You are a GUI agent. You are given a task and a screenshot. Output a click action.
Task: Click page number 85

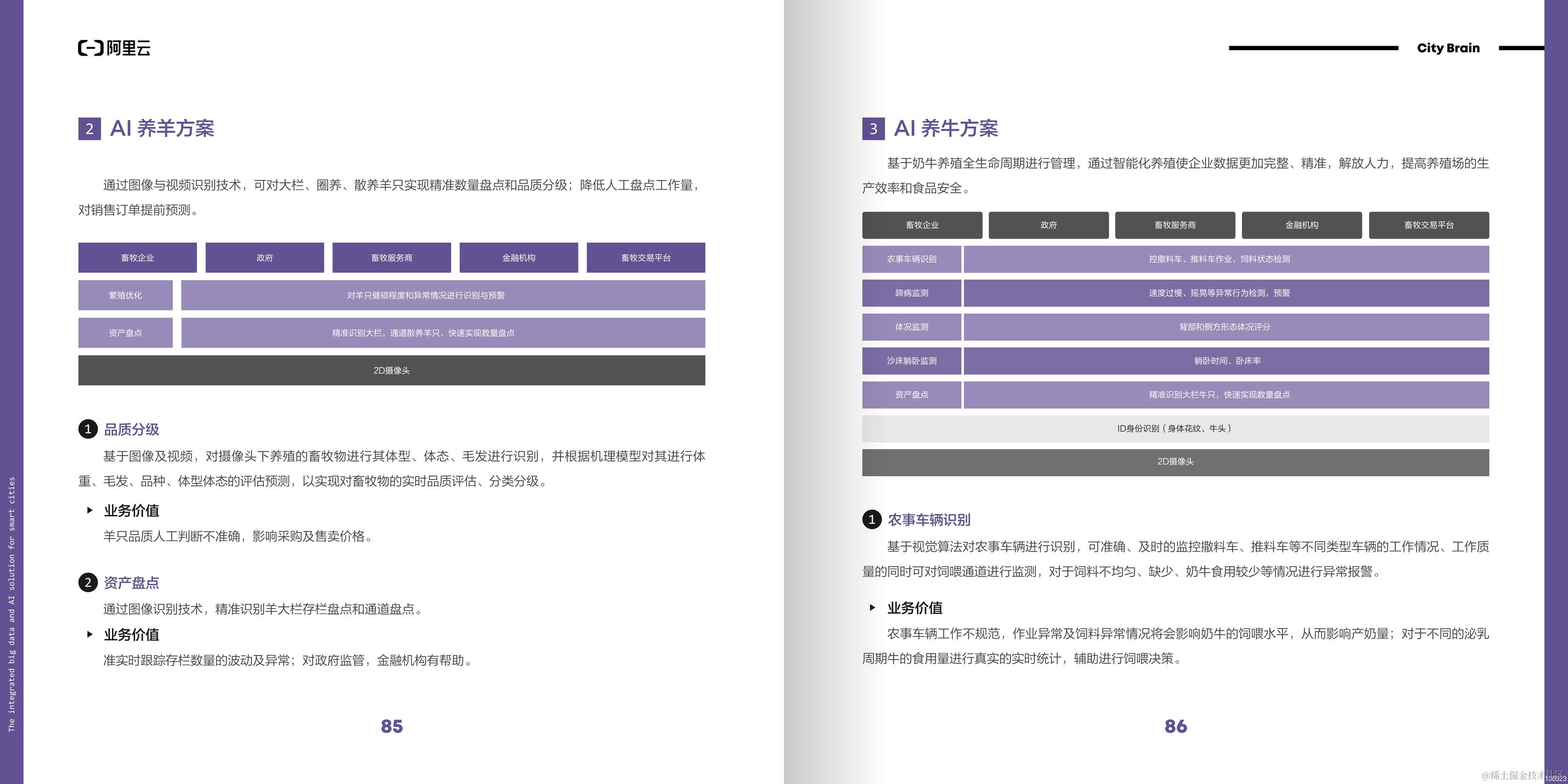coord(391,726)
